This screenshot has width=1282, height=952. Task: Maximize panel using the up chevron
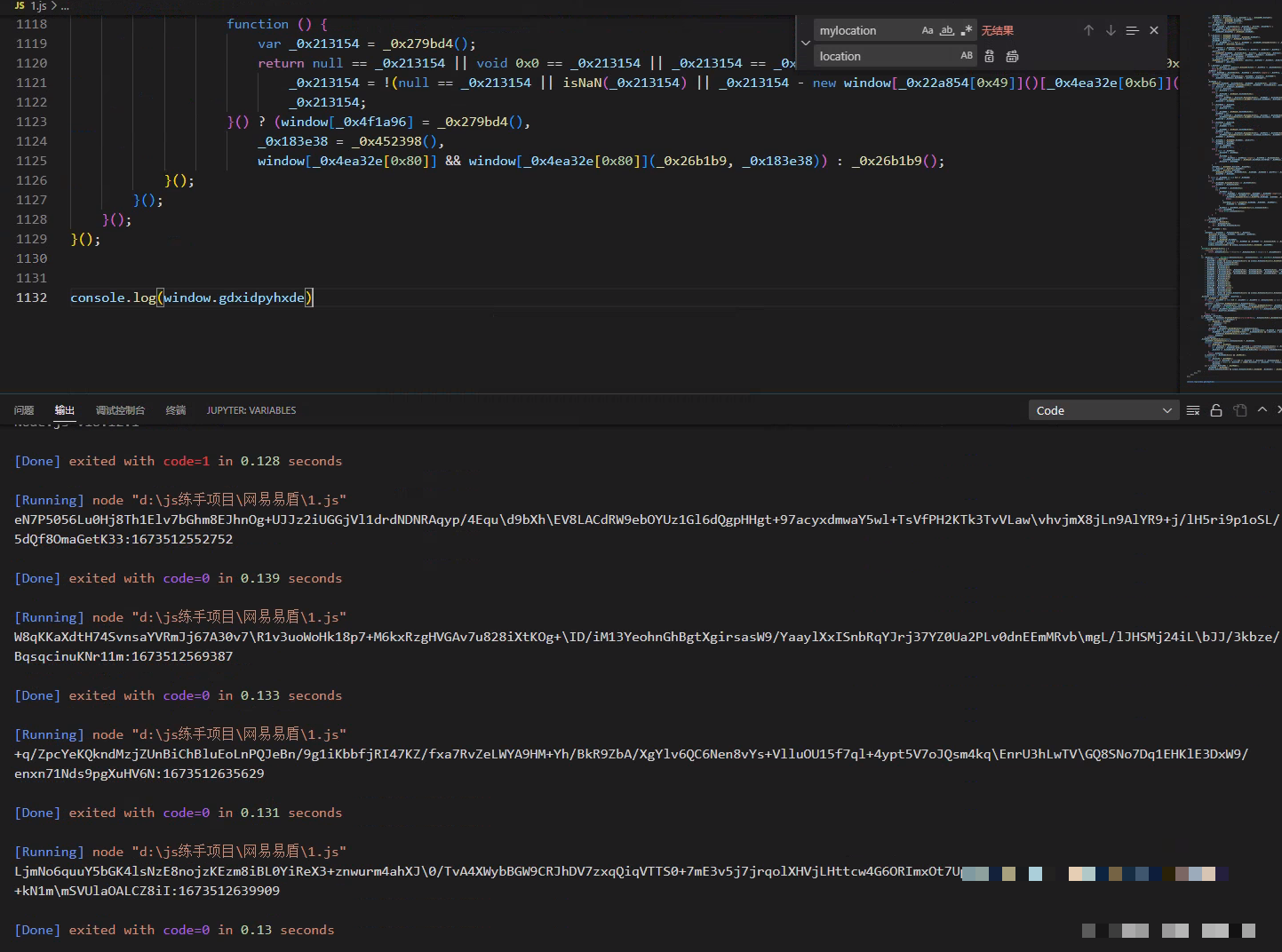(x=1262, y=410)
